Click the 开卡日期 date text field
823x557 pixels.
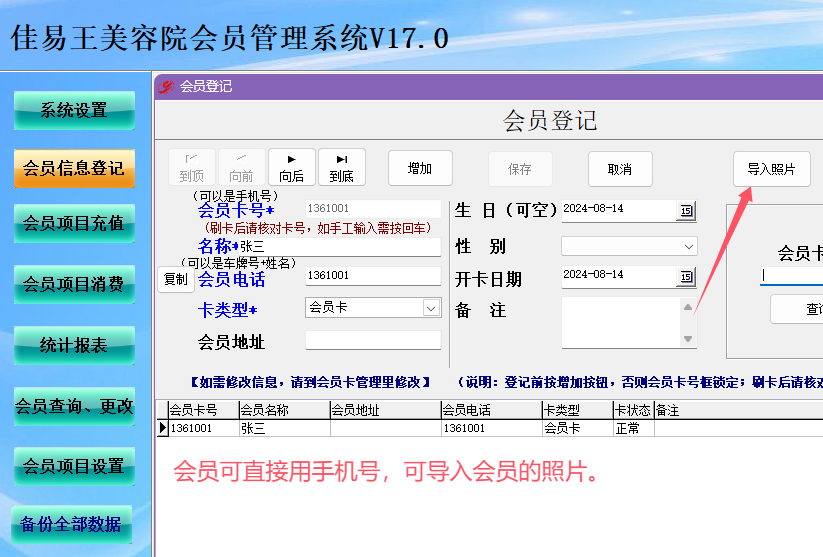coord(619,277)
